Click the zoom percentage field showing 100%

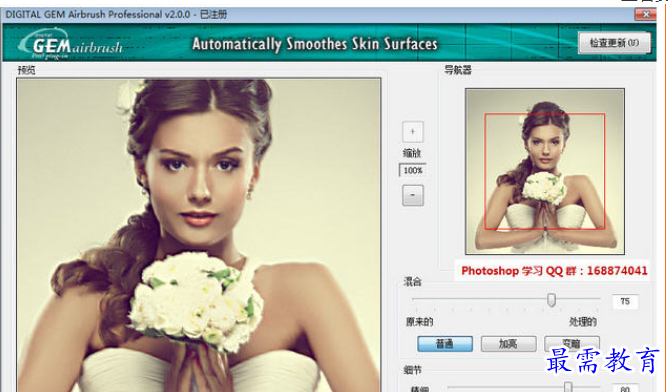pos(412,170)
